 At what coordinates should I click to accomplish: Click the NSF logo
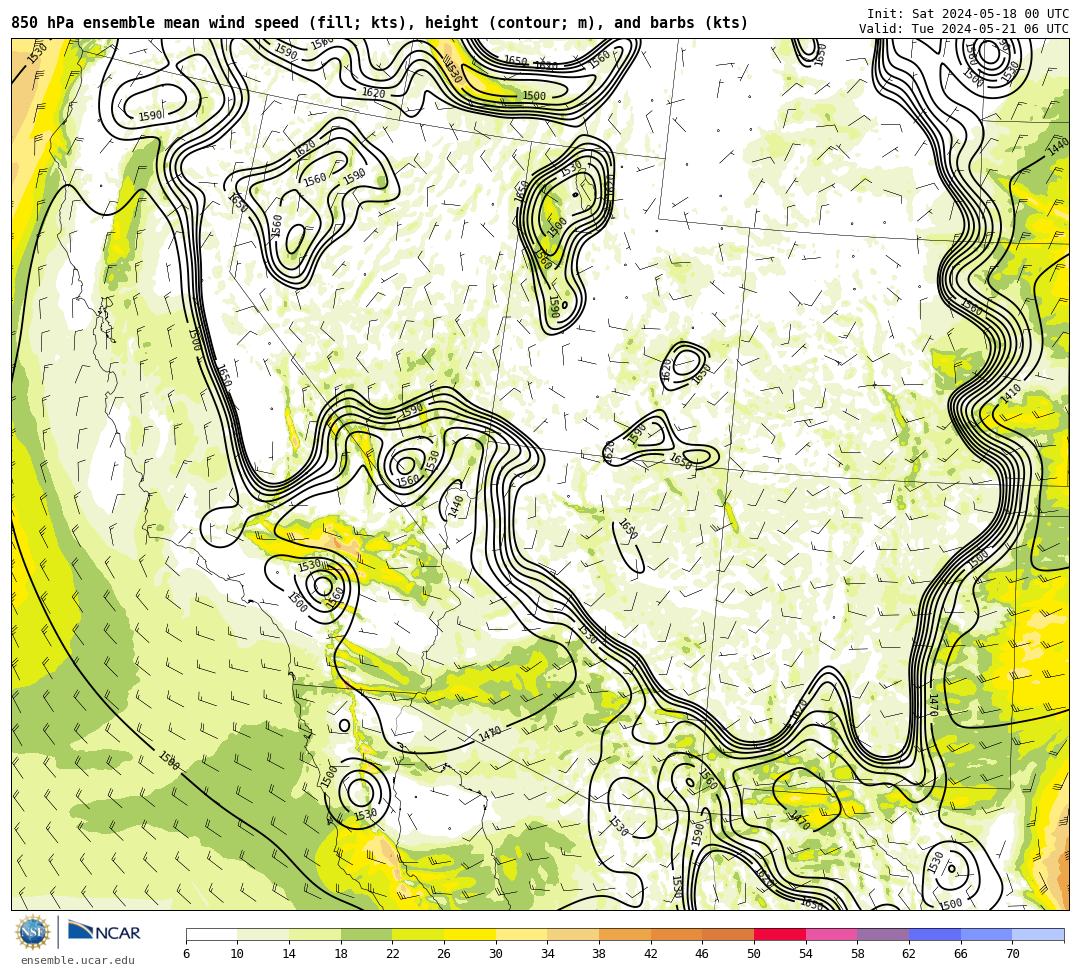[x=32, y=933]
